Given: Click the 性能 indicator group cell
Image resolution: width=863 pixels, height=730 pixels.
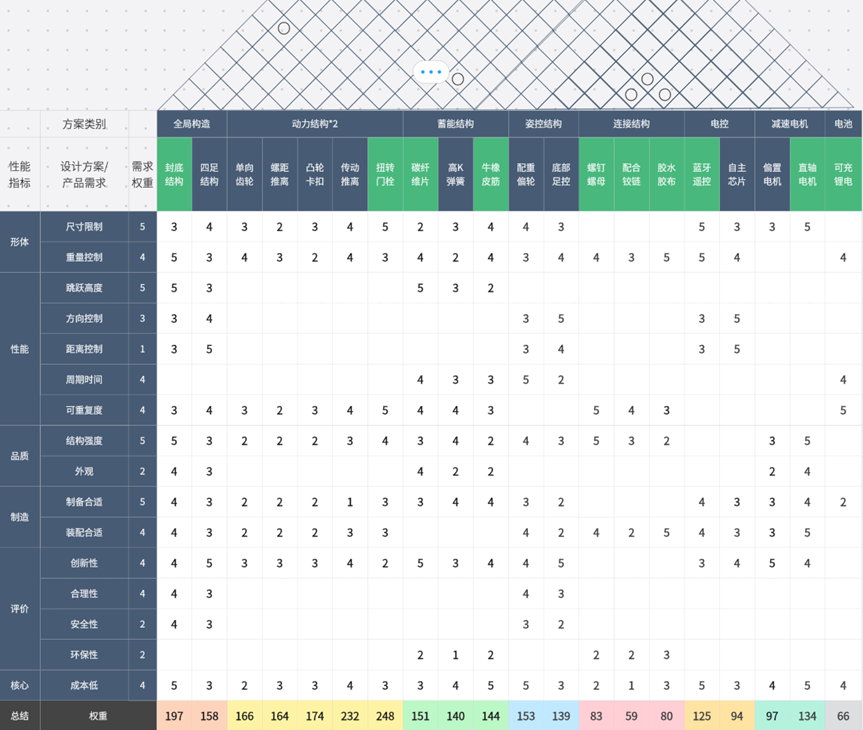Looking at the screenshot, I should (19, 349).
